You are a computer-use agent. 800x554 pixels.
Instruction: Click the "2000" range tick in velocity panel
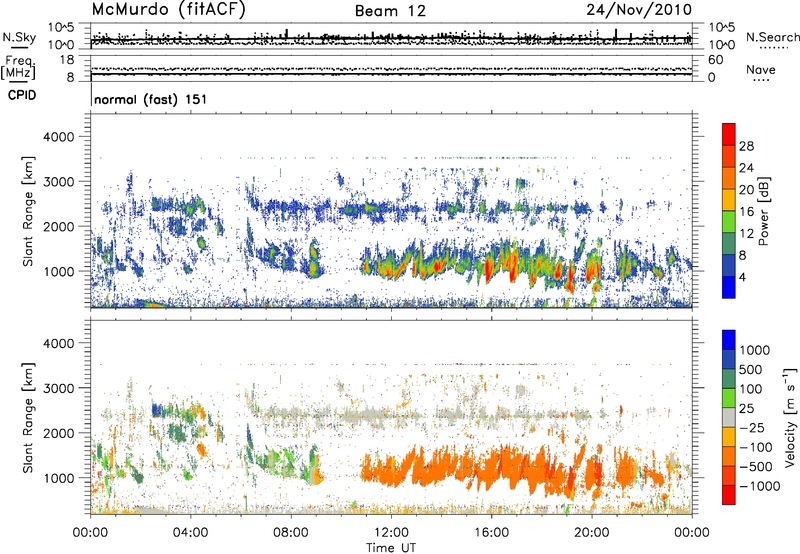pyautogui.click(x=57, y=433)
